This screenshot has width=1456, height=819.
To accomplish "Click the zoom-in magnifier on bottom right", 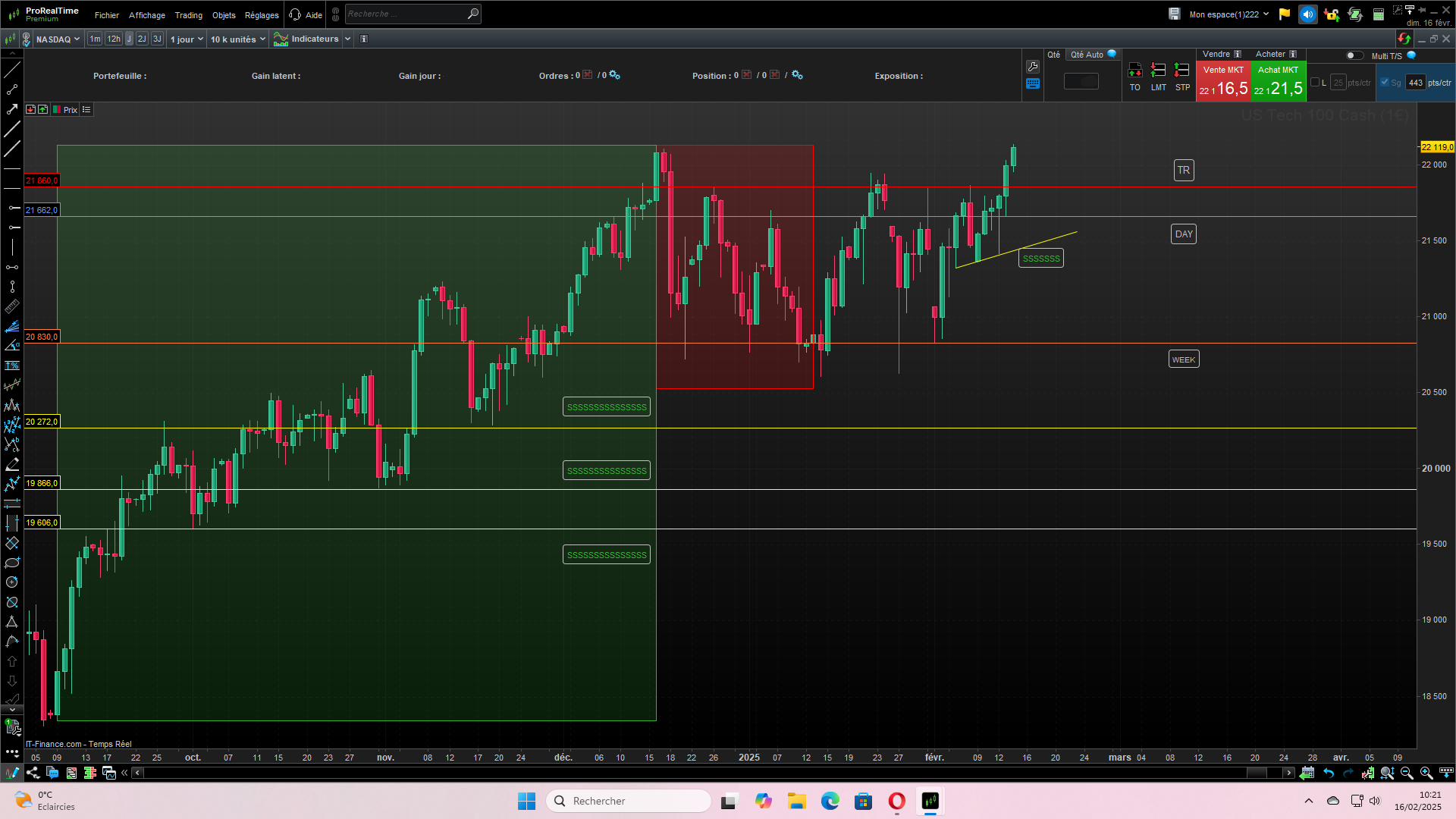I will point(1426,773).
